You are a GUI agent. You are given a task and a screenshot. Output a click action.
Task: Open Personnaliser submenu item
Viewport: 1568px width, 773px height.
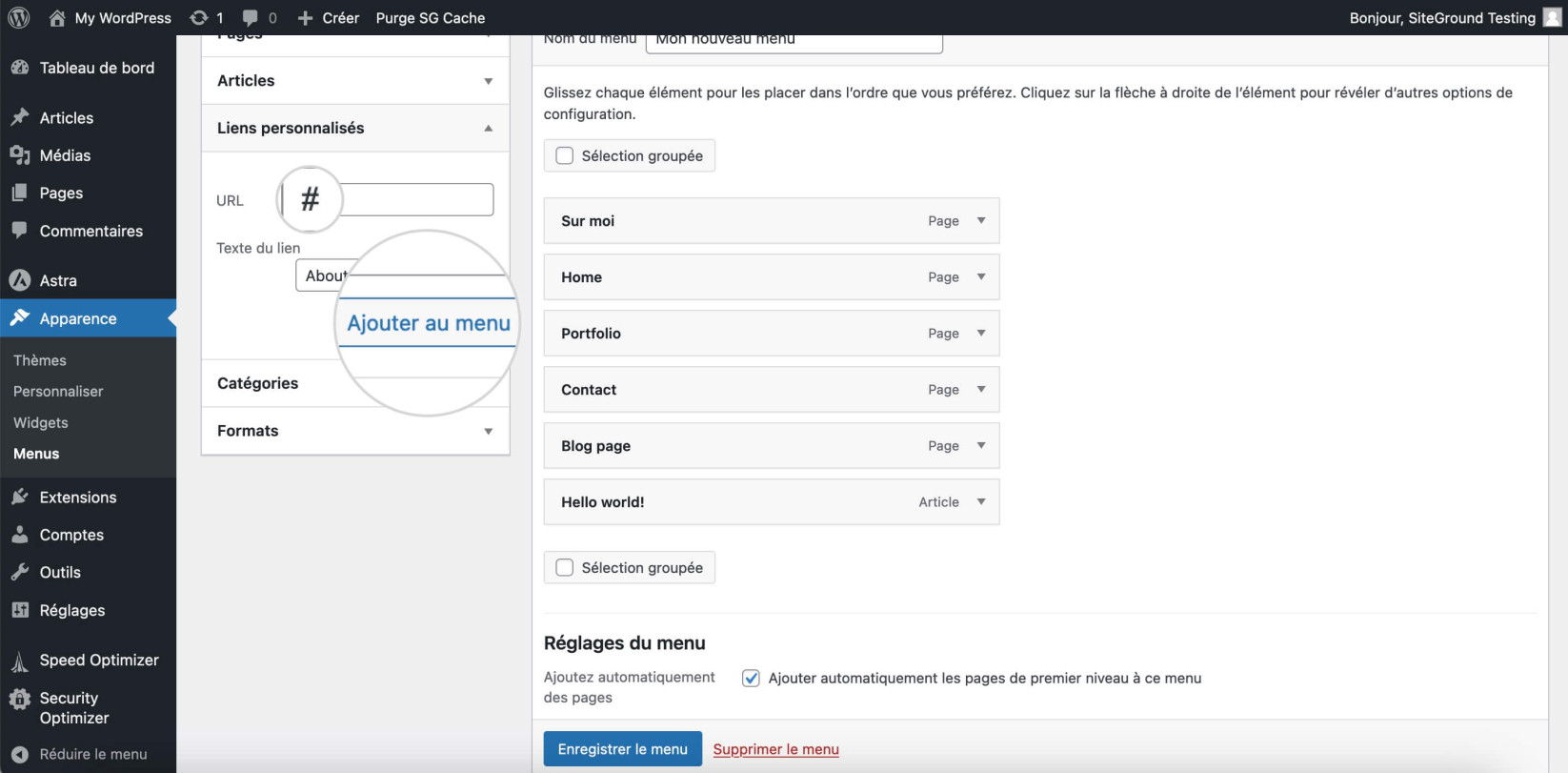58,391
